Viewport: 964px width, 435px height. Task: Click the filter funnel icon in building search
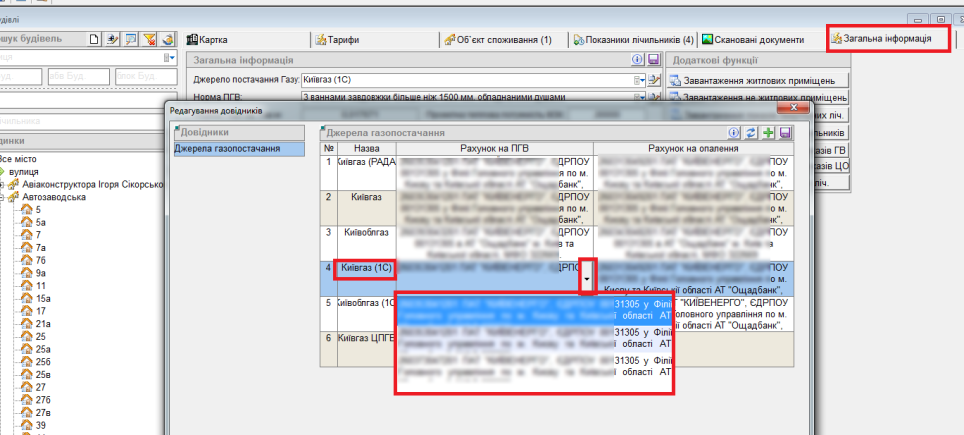coord(149,39)
